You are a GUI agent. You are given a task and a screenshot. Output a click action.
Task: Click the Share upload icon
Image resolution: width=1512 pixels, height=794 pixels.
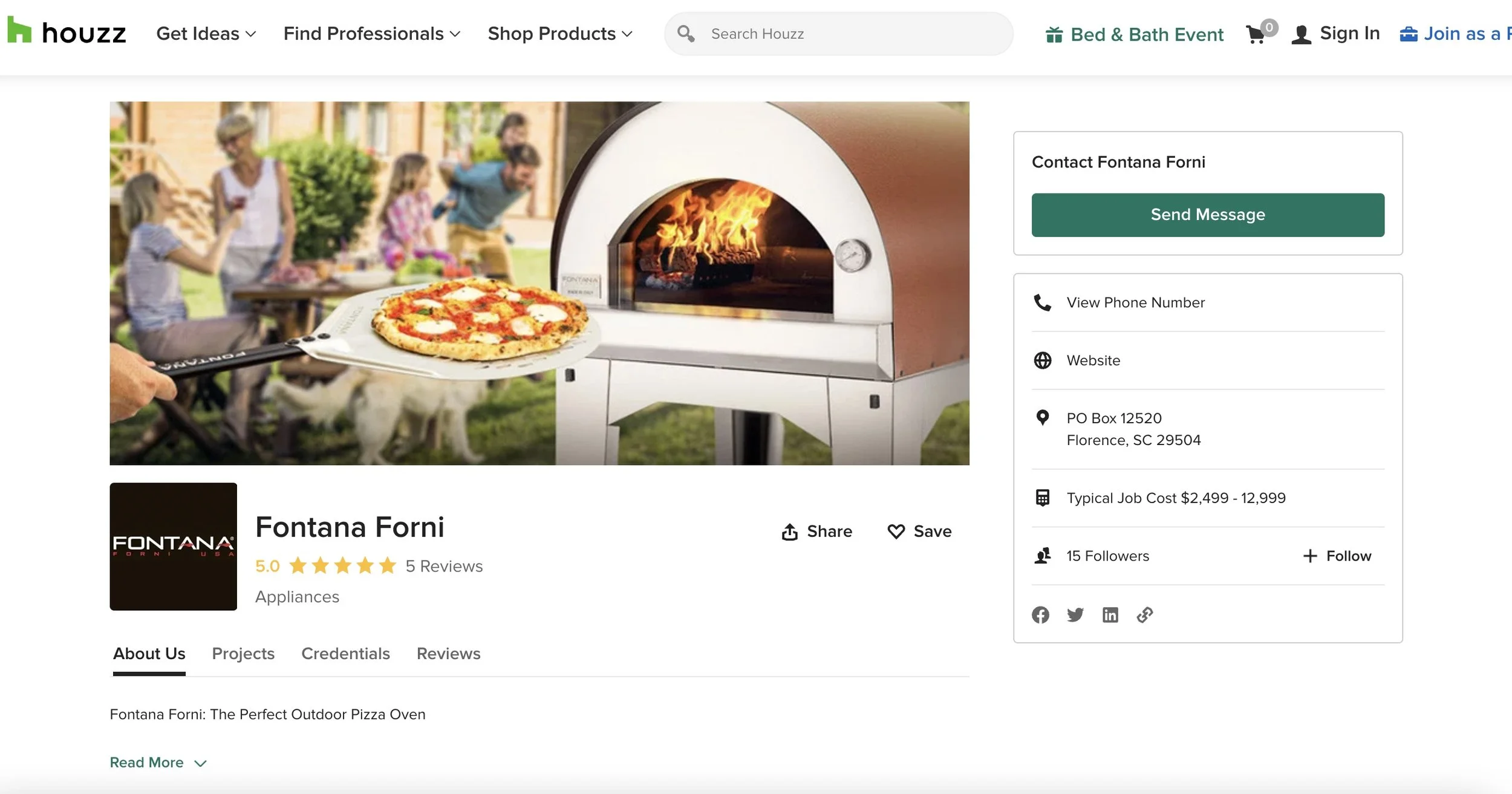(x=789, y=532)
